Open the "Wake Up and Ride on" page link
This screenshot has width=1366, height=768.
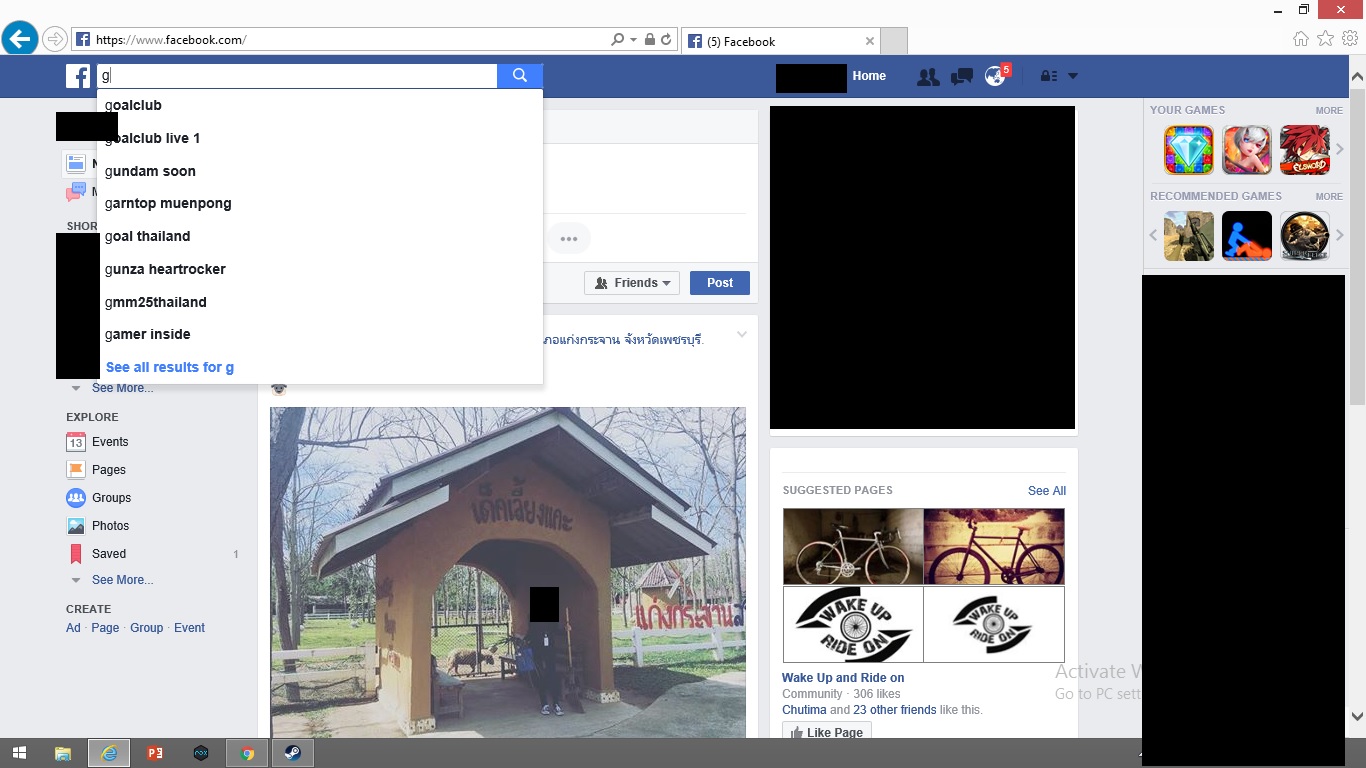(x=843, y=678)
